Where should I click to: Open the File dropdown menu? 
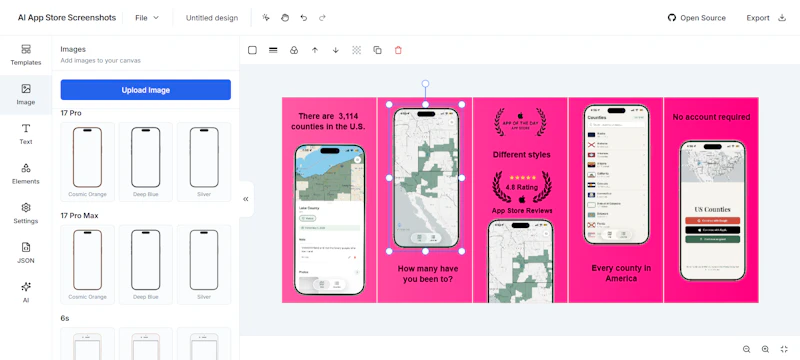[x=147, y=18]
